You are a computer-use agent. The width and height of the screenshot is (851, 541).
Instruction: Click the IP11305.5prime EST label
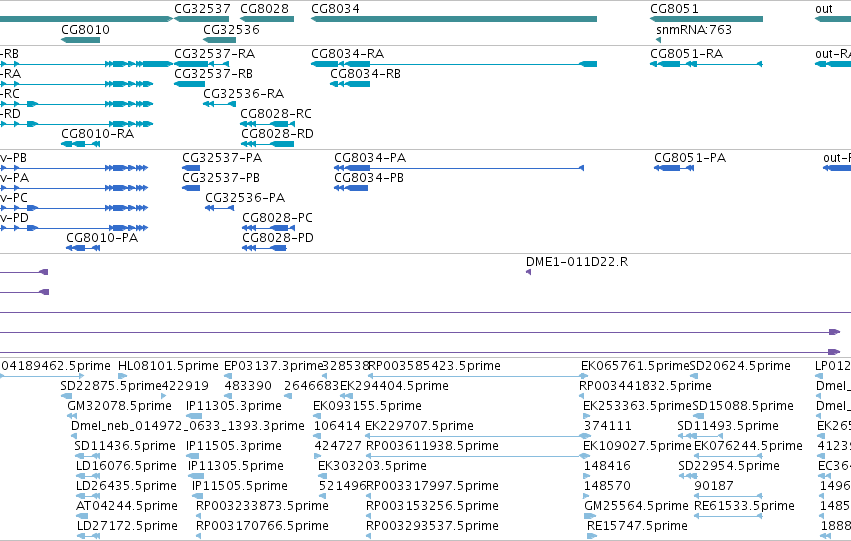[x=236, y=467]
